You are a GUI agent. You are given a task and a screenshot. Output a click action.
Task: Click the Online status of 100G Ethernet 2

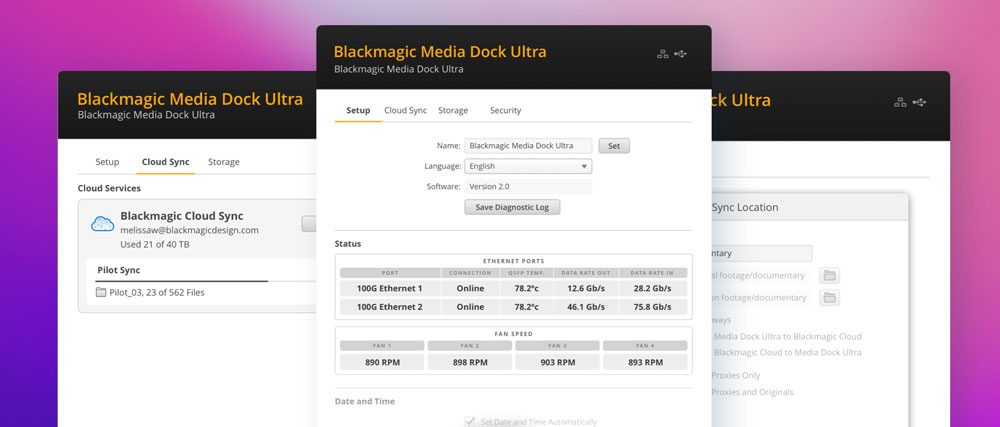(x=471, y=307)
